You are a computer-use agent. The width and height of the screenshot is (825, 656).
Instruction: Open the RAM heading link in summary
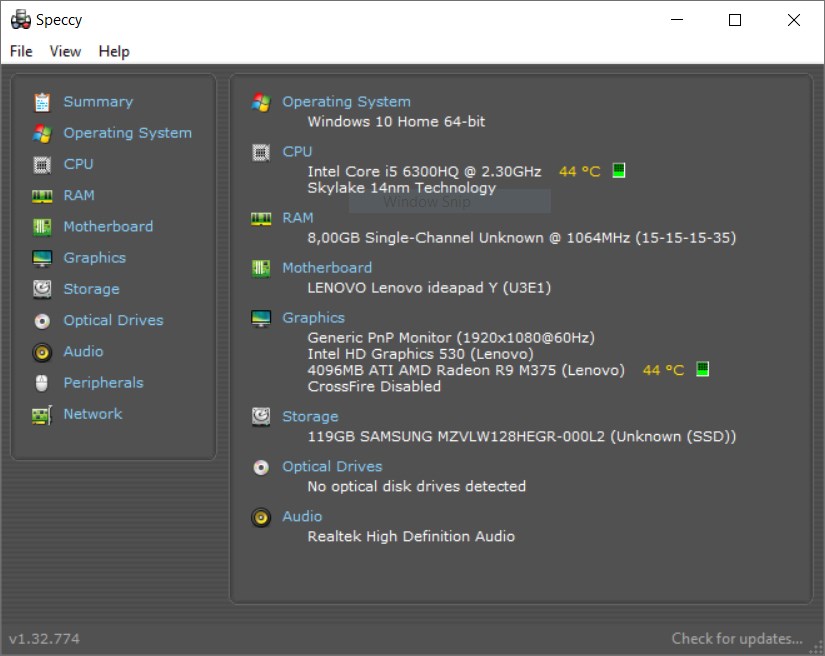(x=298, y=218)
